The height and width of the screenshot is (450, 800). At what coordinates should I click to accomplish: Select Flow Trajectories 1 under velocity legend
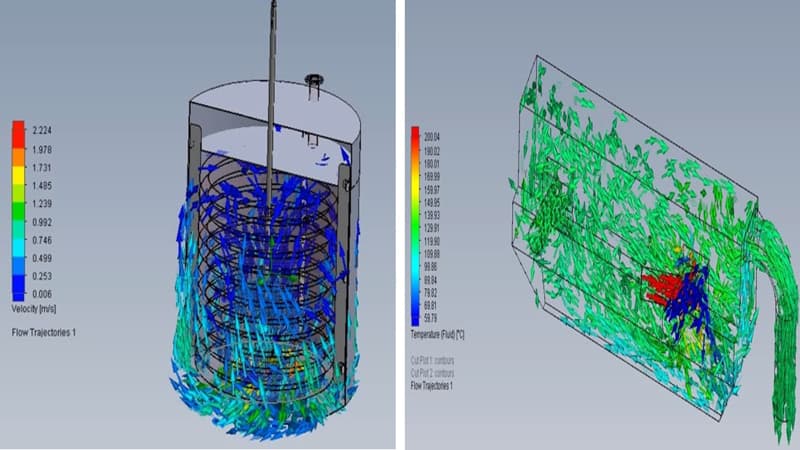click(x=43, y=333)
